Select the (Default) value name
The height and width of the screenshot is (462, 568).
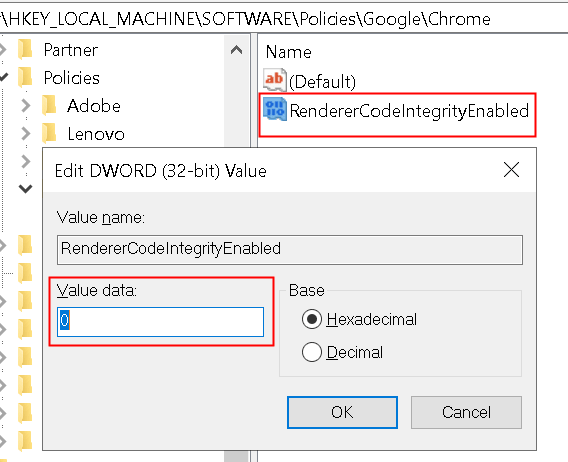(322, 82)
